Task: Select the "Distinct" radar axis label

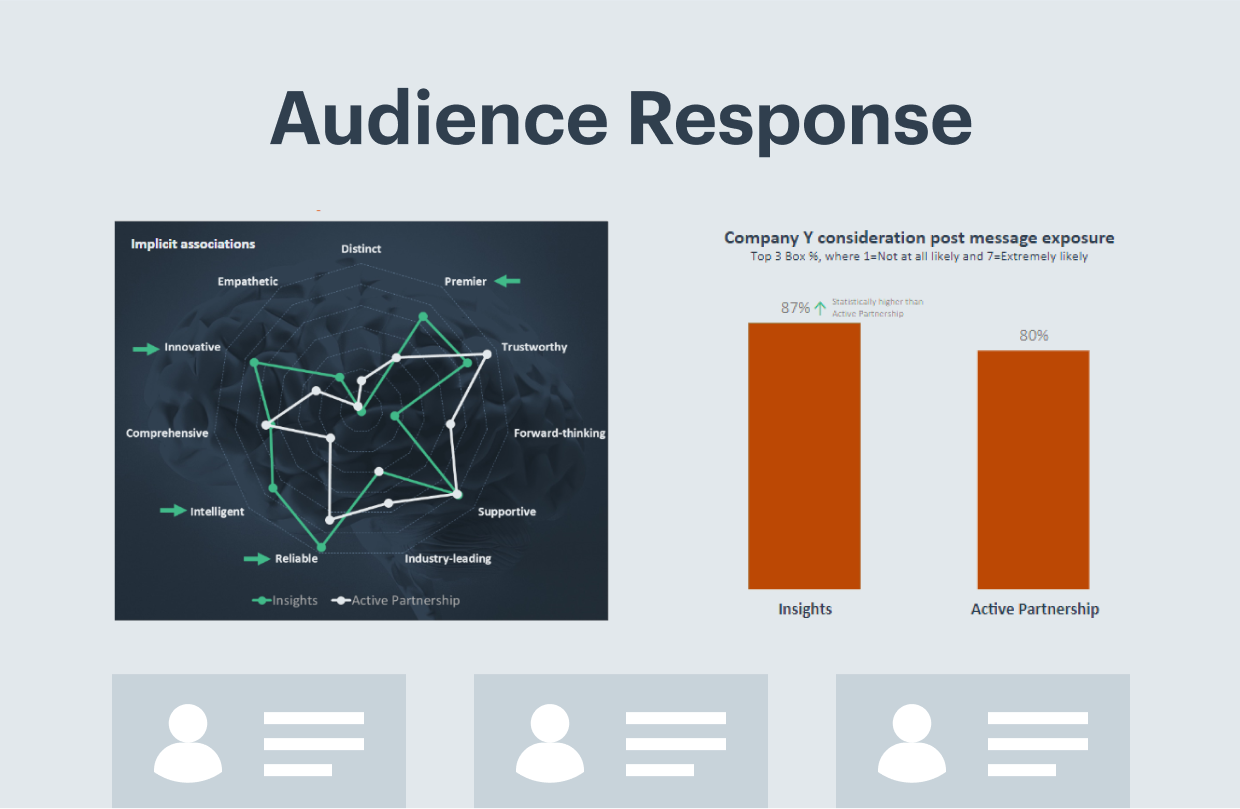Action: [x=361, y=249]
